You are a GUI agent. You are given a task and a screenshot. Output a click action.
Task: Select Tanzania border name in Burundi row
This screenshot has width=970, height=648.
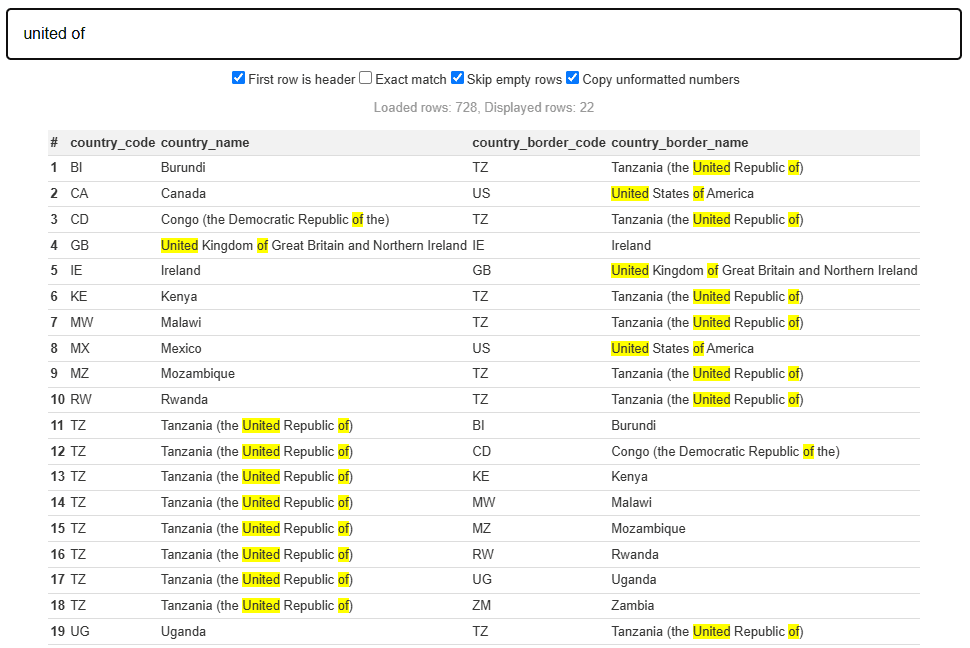point(707,168)
